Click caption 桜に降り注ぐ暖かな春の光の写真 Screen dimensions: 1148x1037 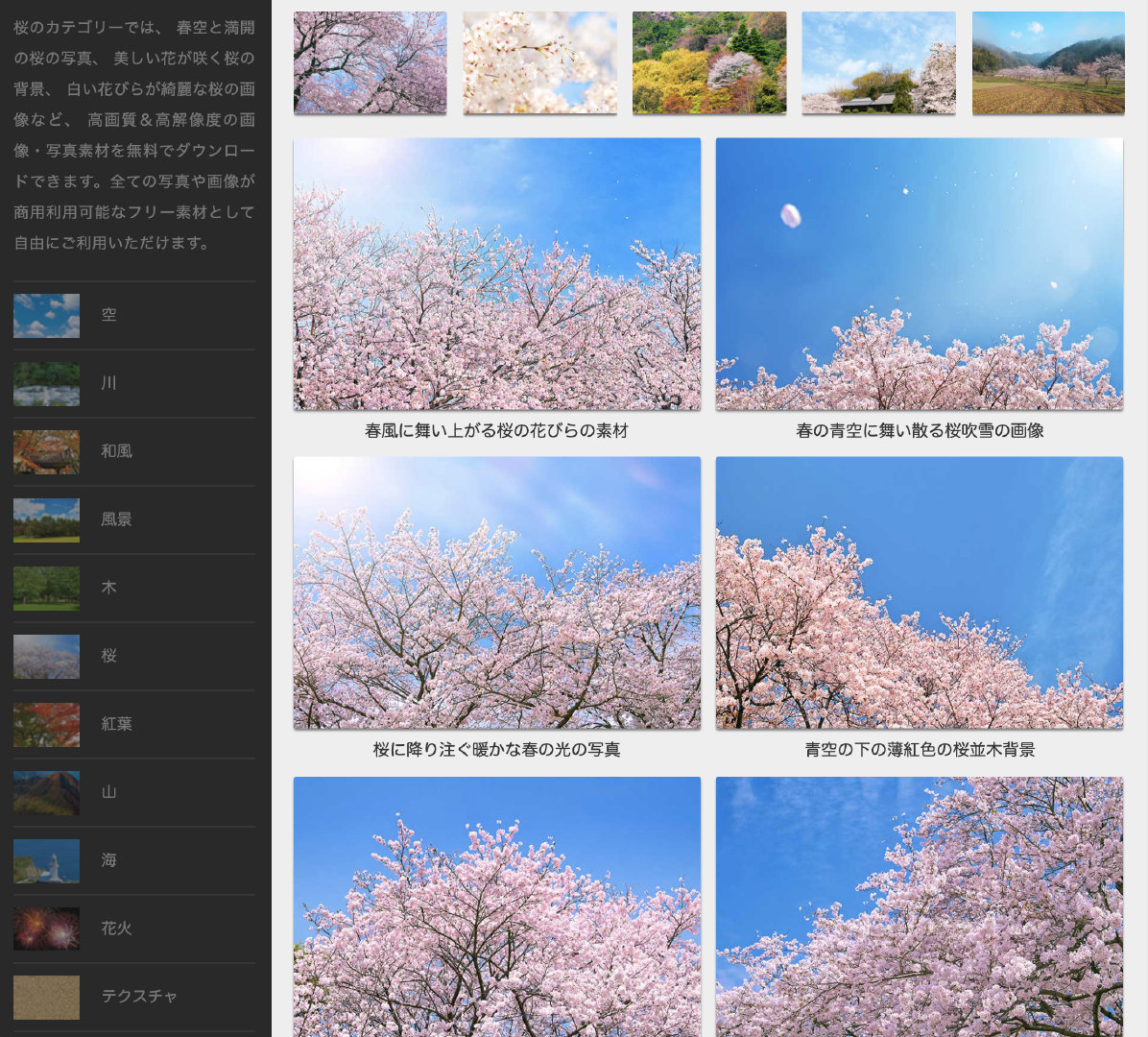pos(496,749)
